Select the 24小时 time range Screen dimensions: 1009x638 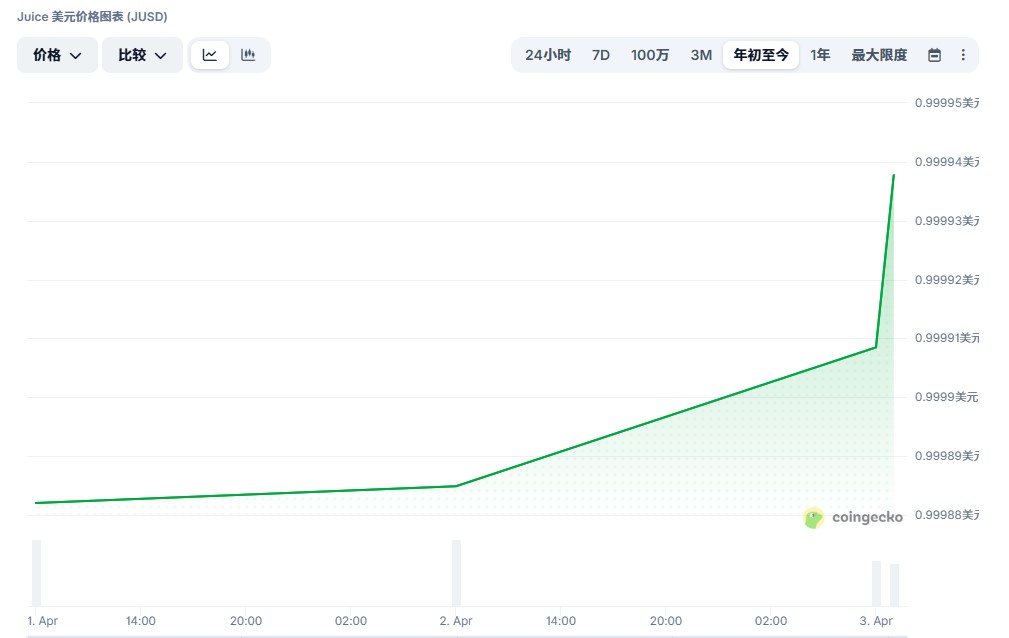[x=548, y=55]
